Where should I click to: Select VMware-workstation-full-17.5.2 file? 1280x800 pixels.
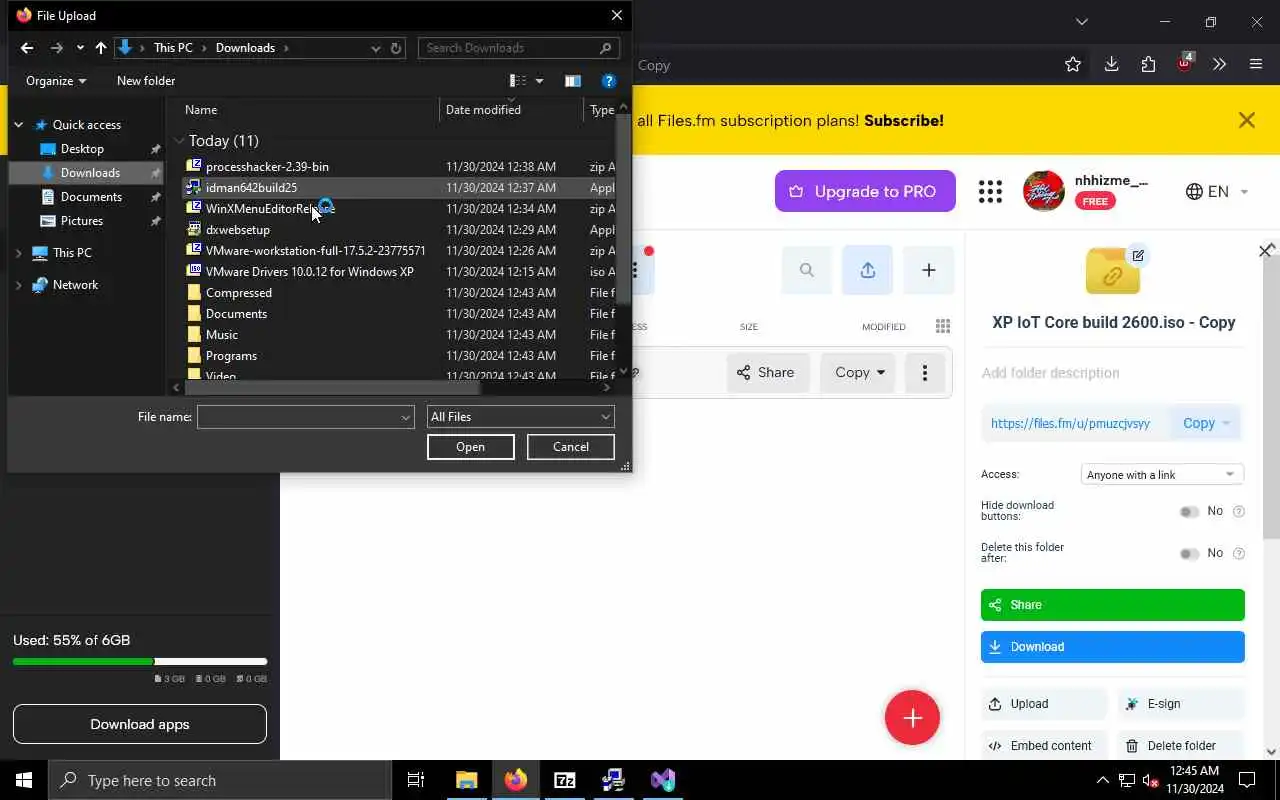[315, 251]
